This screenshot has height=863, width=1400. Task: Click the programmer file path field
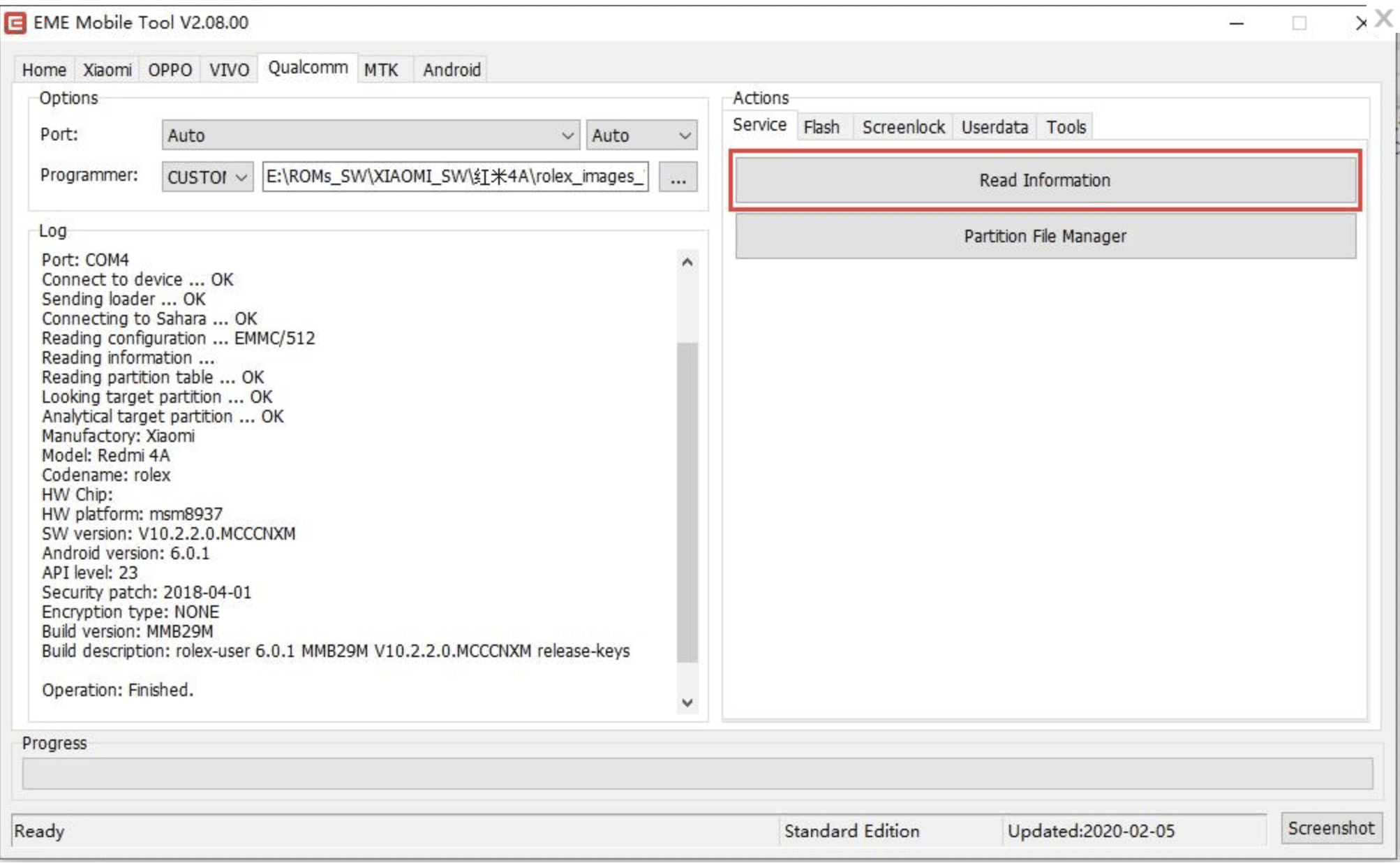coord(455,177)
